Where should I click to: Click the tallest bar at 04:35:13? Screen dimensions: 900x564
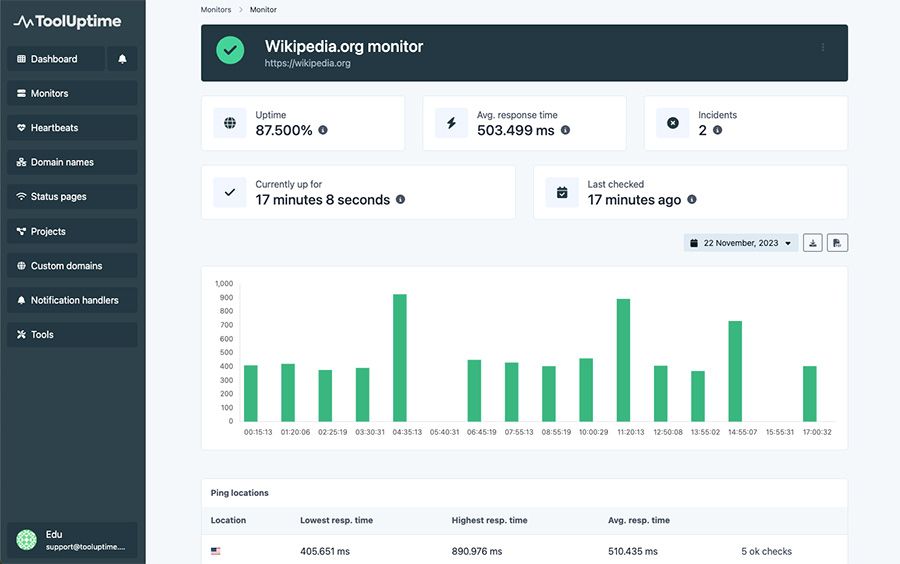coord(400,358)
